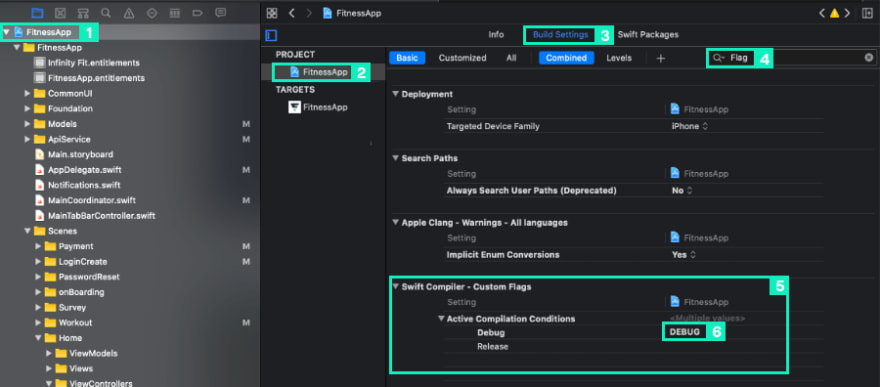Image resolution: width=880 pixels, height=387 pixels.
Task: Open MainTabBarController.swift file
Action: pos(102,215)
